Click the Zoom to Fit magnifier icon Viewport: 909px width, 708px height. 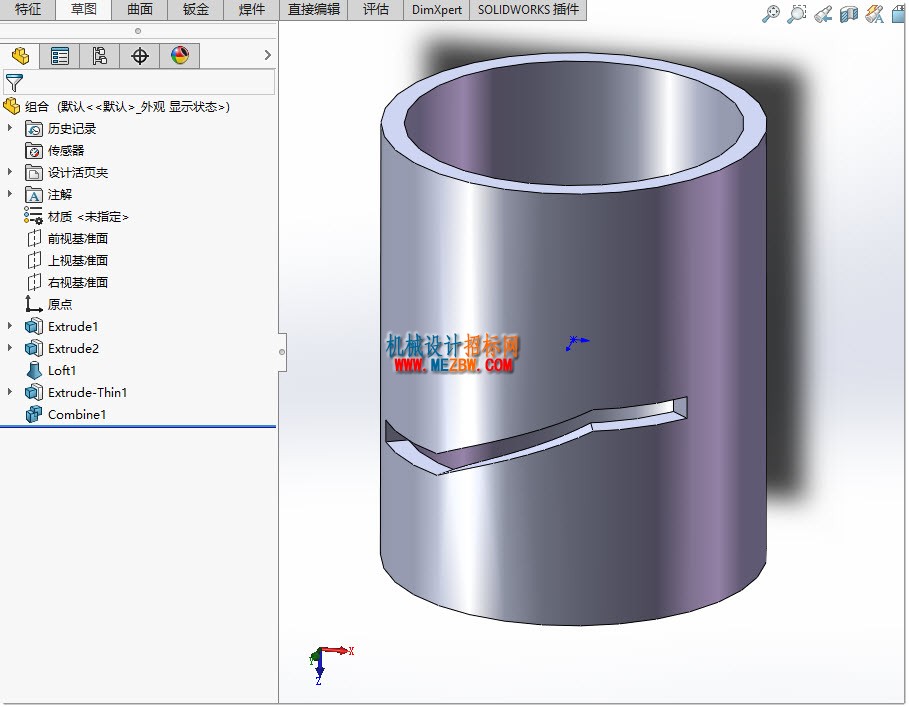coord(770,14)
